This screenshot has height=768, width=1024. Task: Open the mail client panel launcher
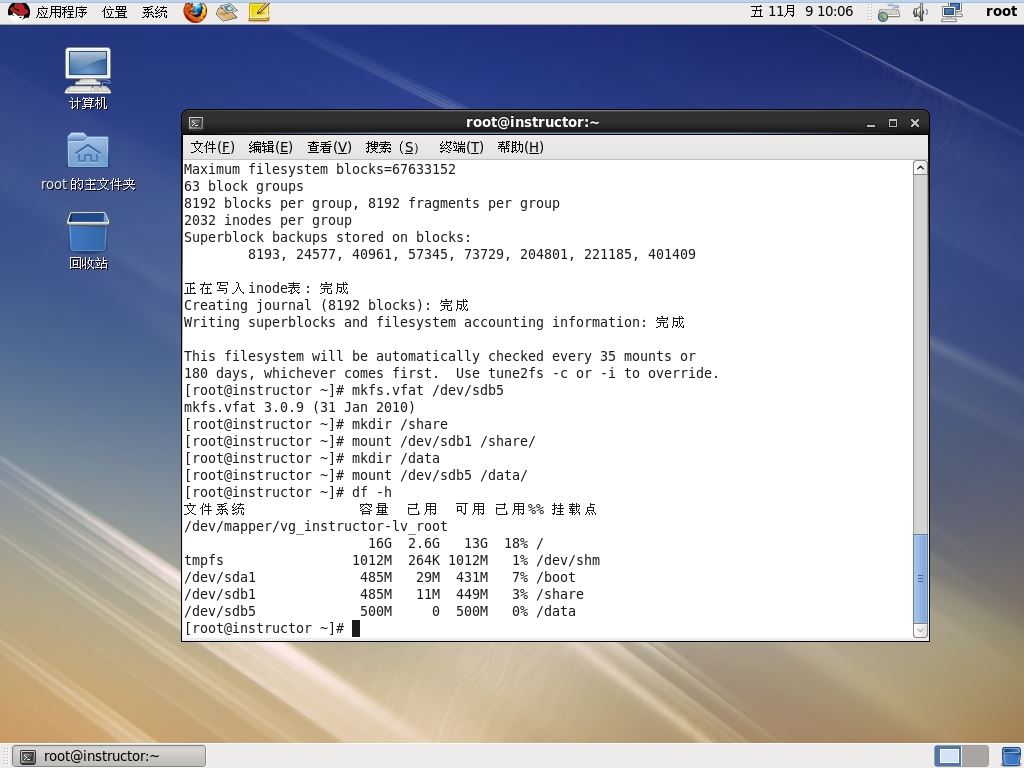(x=227, y=12)
